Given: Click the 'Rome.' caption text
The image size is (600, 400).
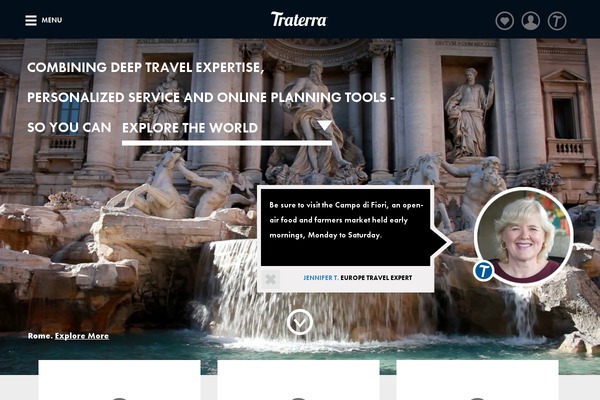Looking at the screenshot, I should click(x=40, y=336).
